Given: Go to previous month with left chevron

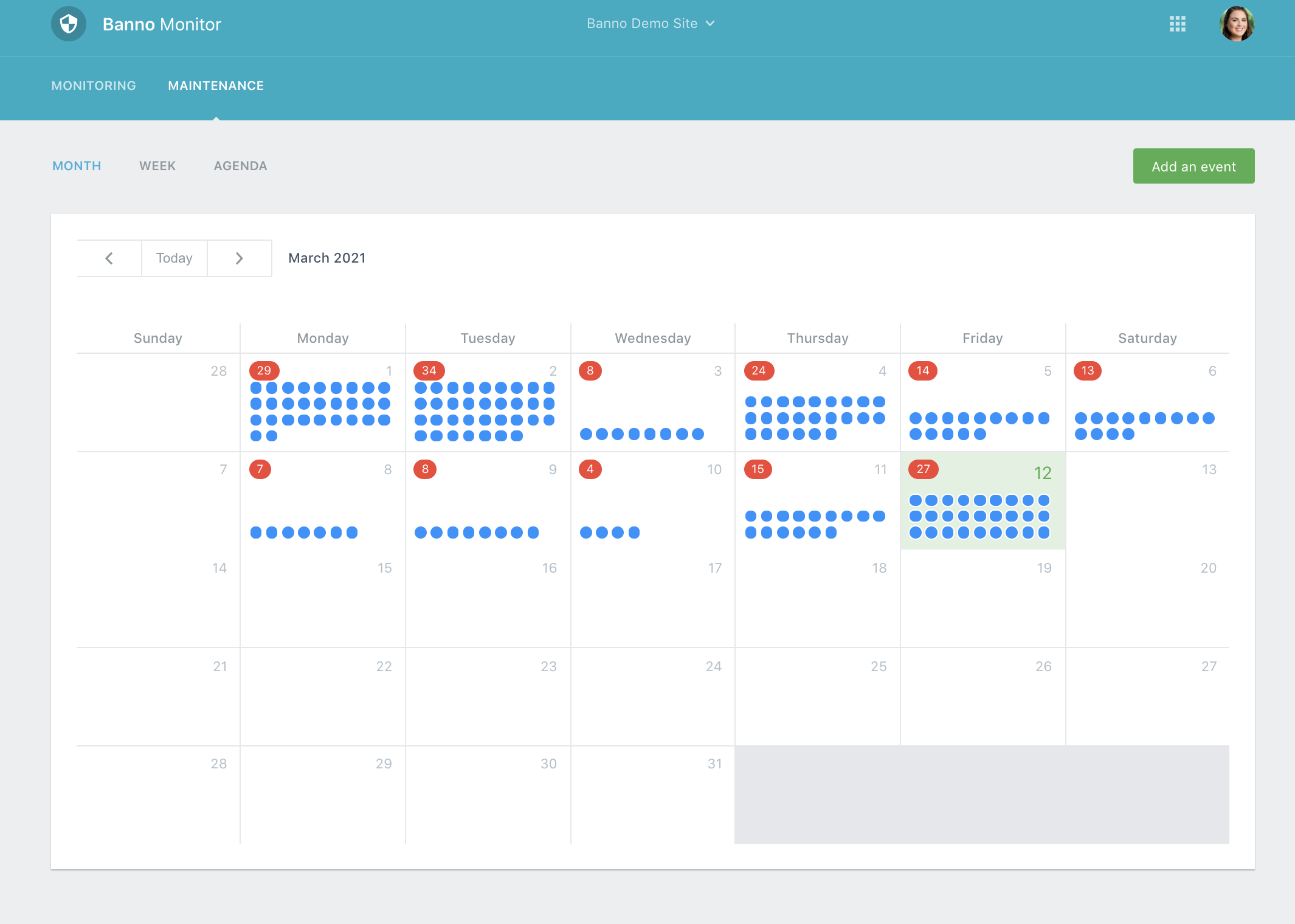Looking at the screenshot, I should click(109, 258).
